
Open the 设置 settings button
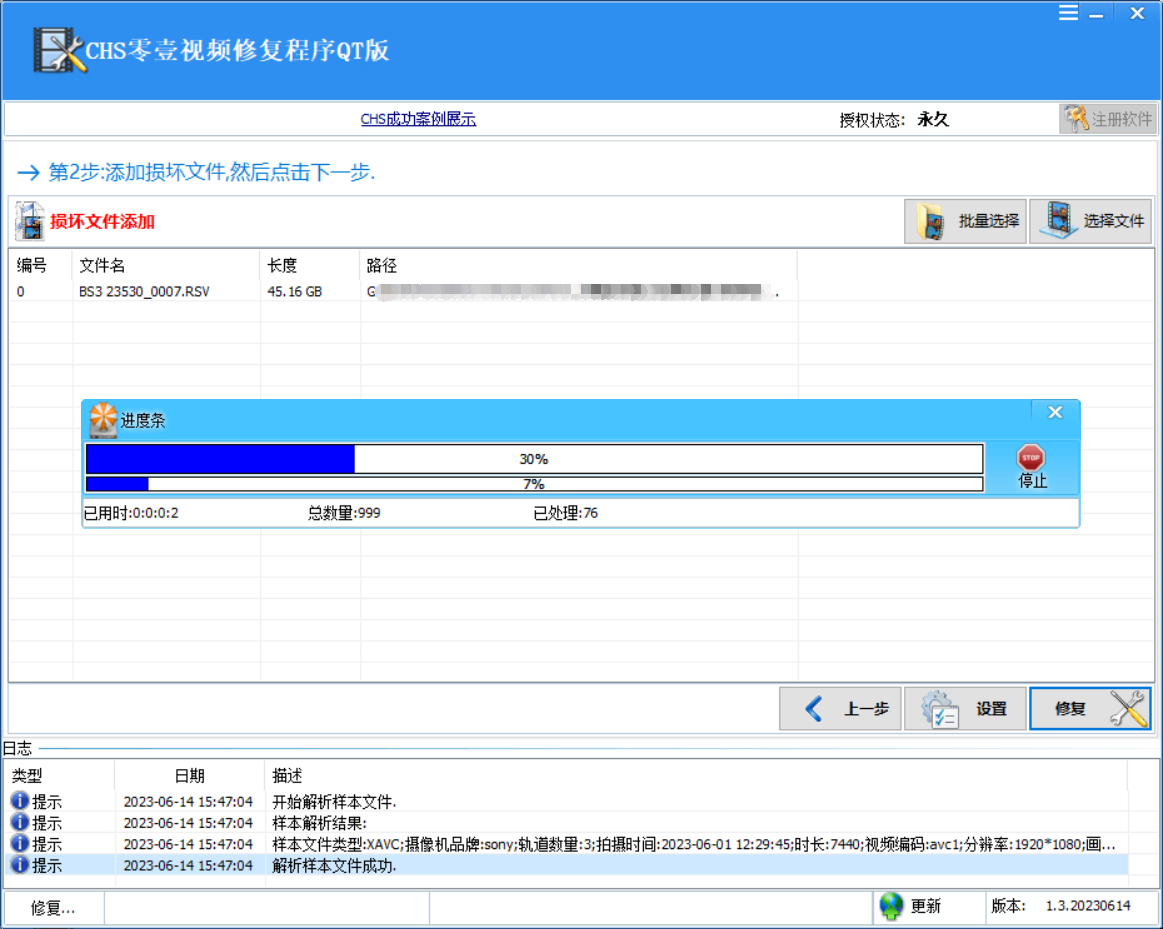[965, 709]
